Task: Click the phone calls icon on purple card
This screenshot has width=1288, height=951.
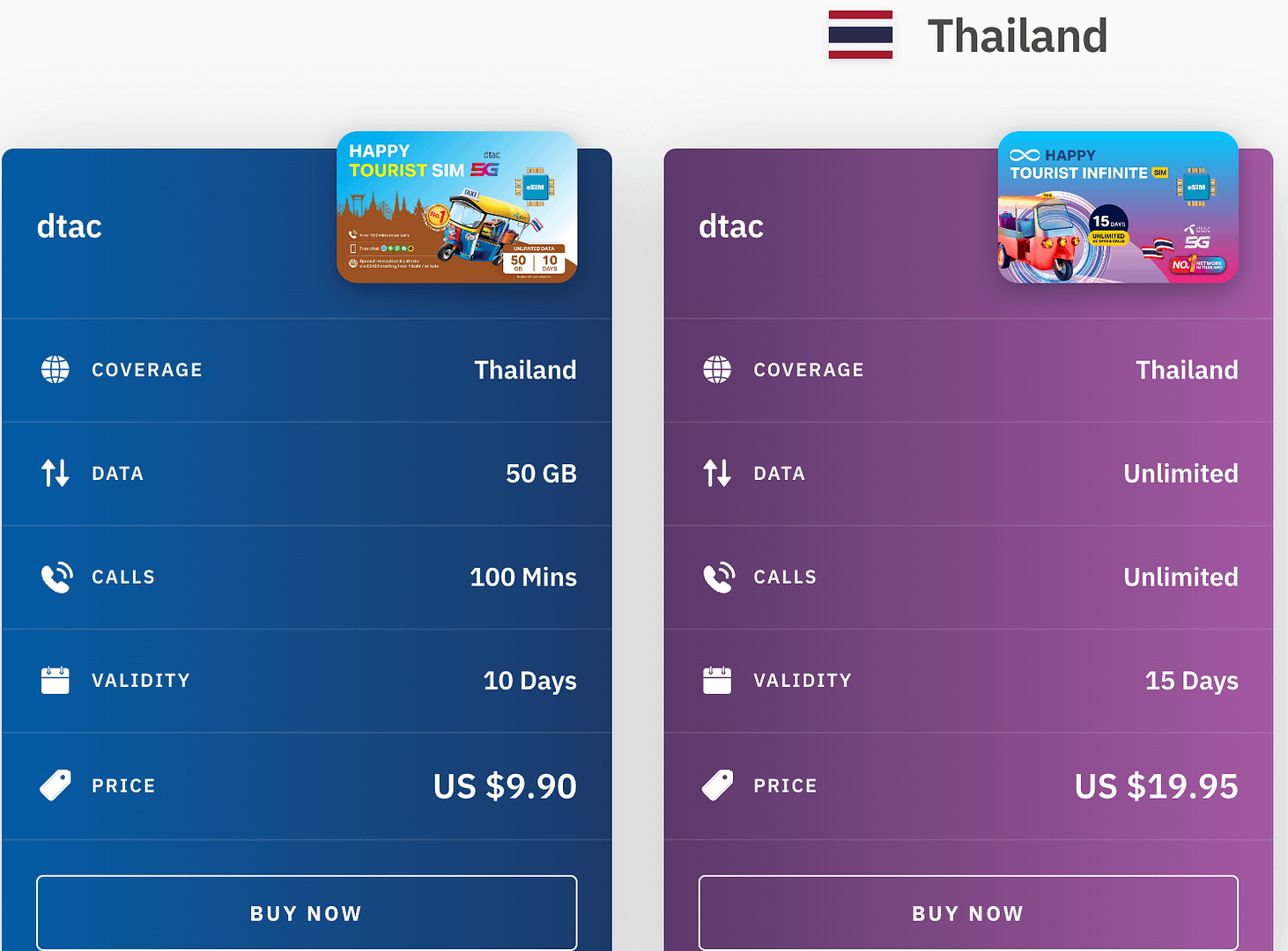Action: point(718,578)
